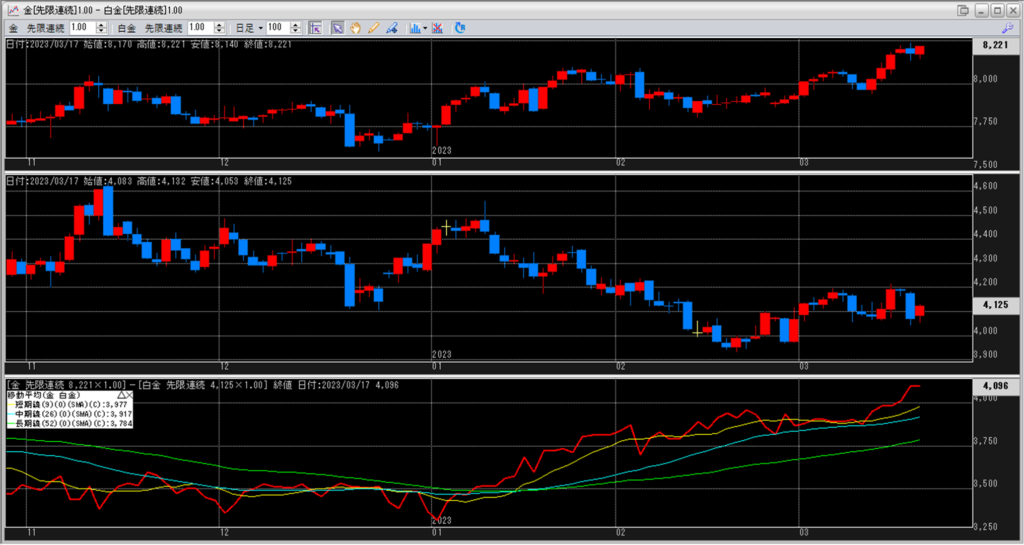Close the moving average legend box

[132, 395]
